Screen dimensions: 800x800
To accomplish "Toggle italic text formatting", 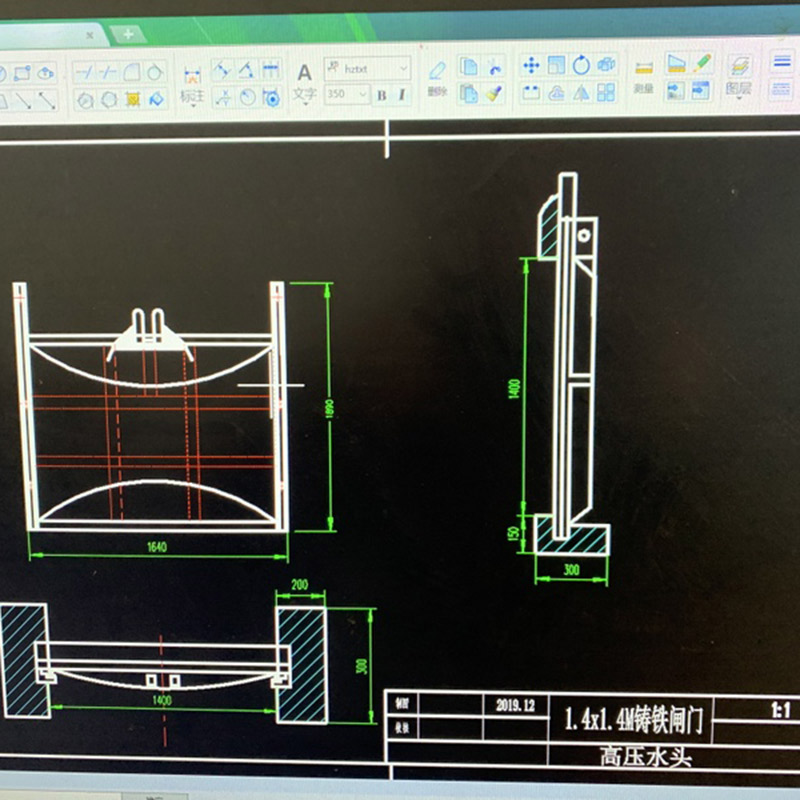I will click(x=402, y=94).
